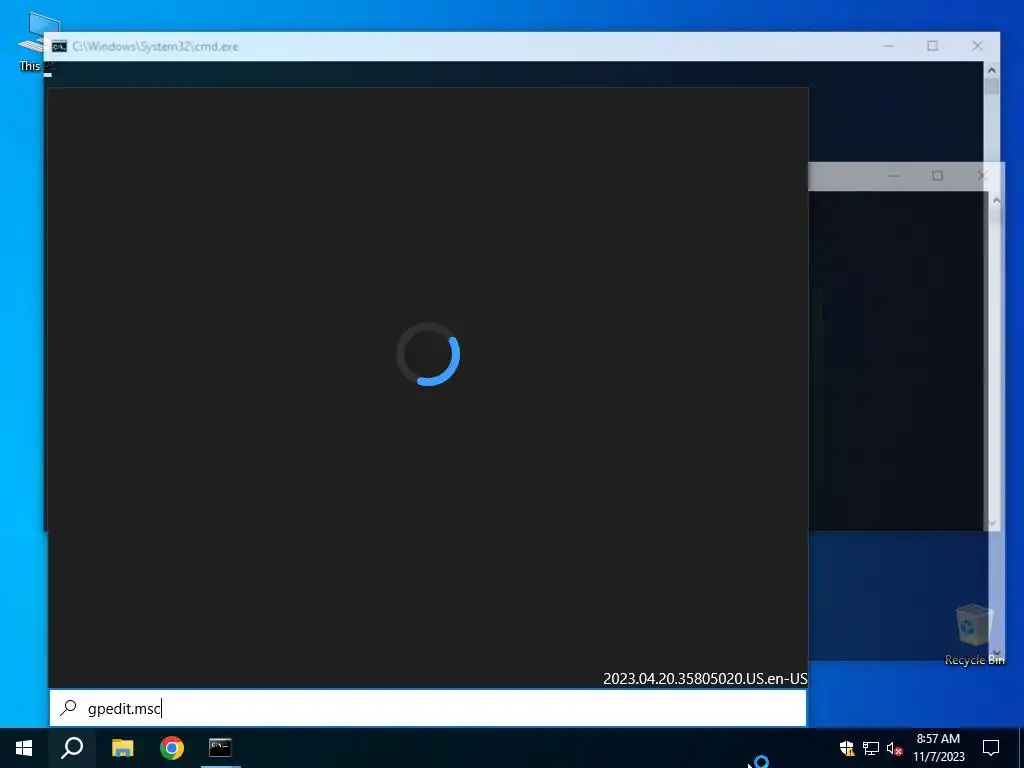Viewport: 1024px width, 768px height.
Task: Open the network status tray icon
Action: (x=871, y=748)
